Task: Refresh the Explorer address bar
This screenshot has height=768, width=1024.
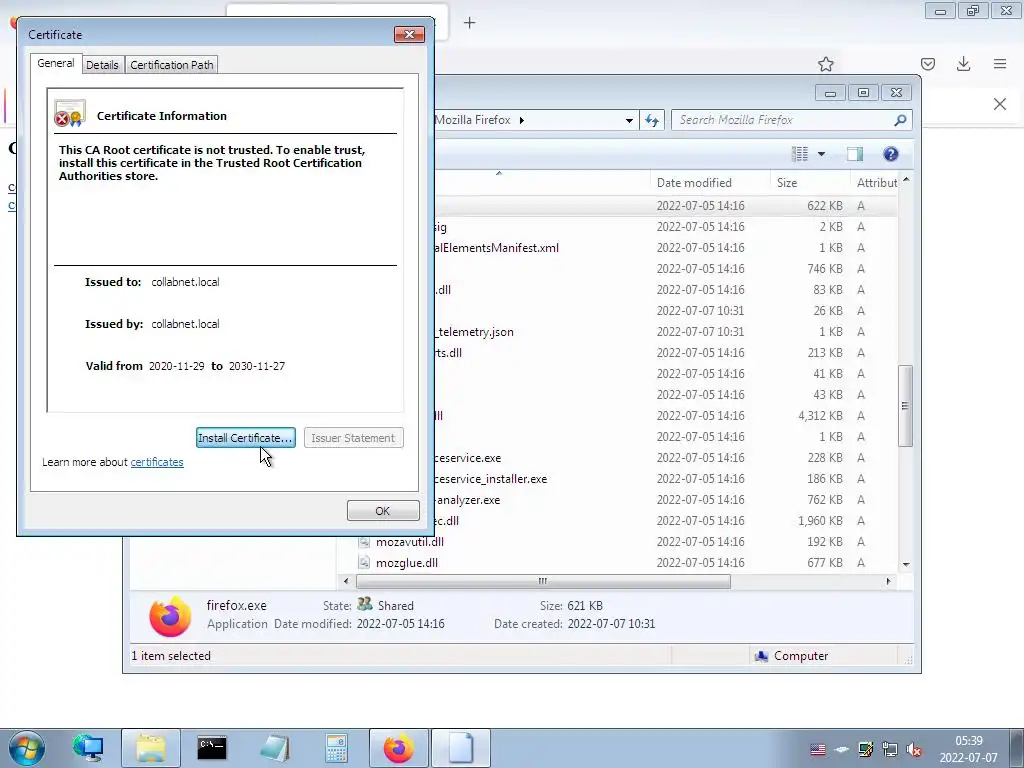Action: pyautogui.click(x=652, y=120)
